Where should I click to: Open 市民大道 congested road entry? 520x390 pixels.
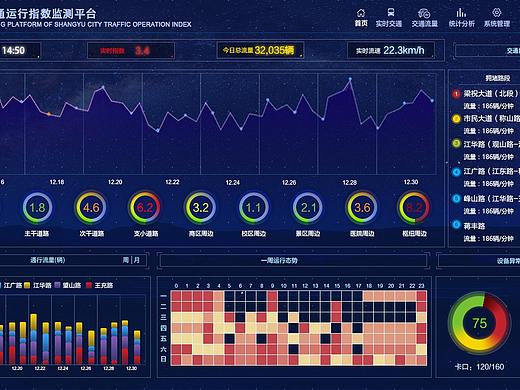(x=491, y=119)
